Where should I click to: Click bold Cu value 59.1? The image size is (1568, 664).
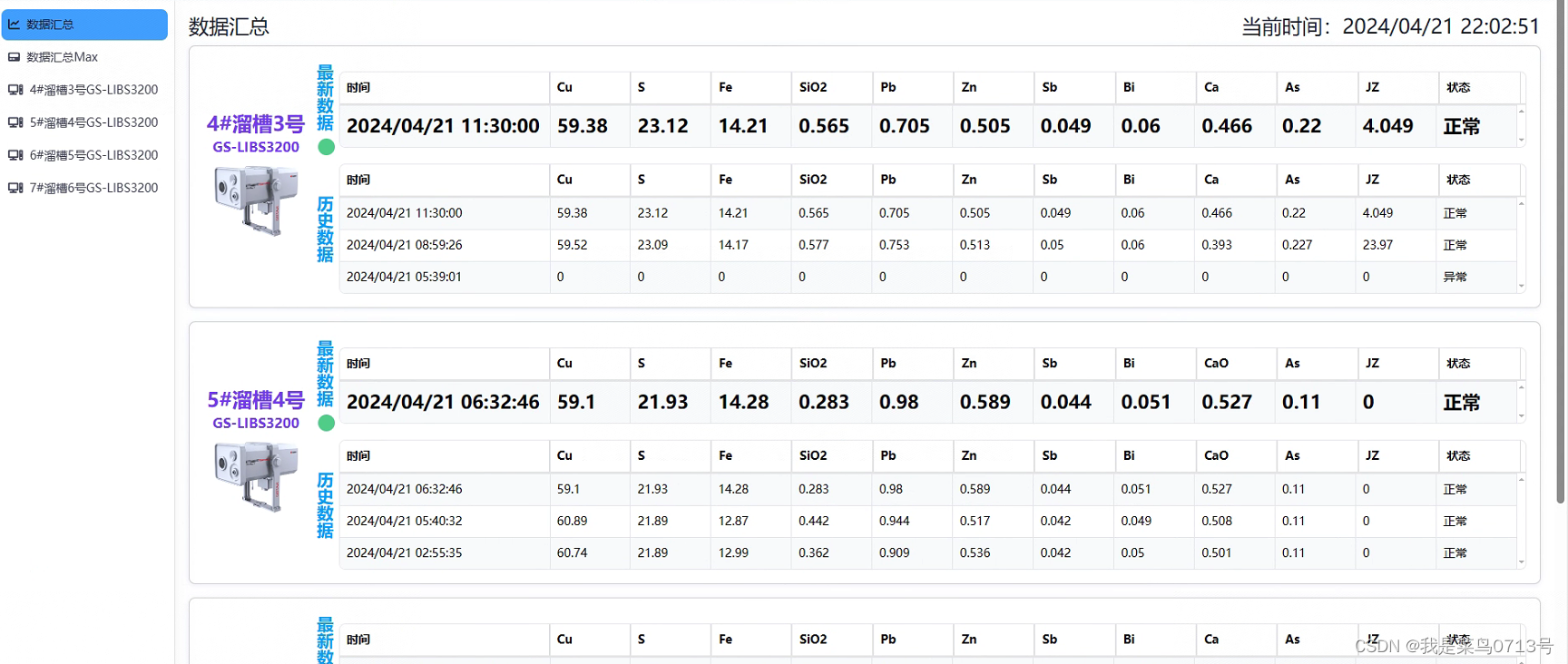pos(576,402)
